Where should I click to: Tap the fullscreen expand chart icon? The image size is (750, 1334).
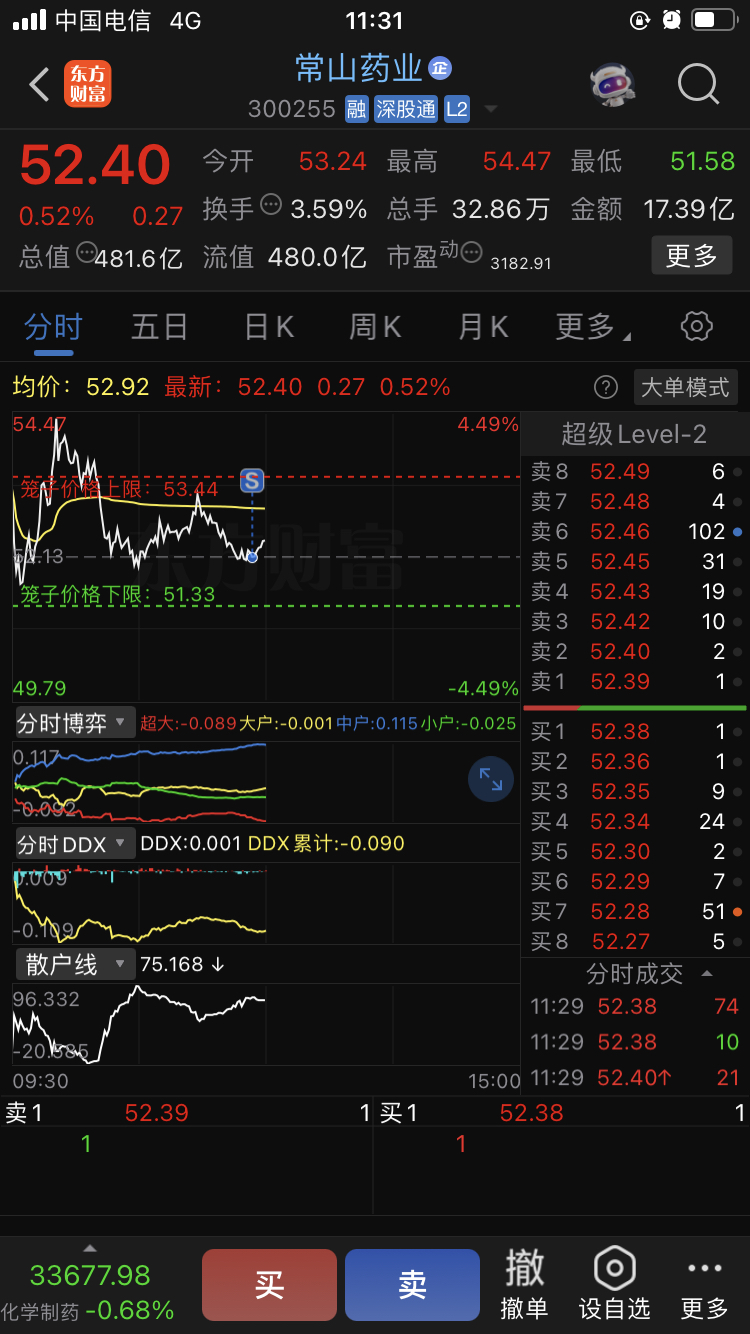point(491,780)
